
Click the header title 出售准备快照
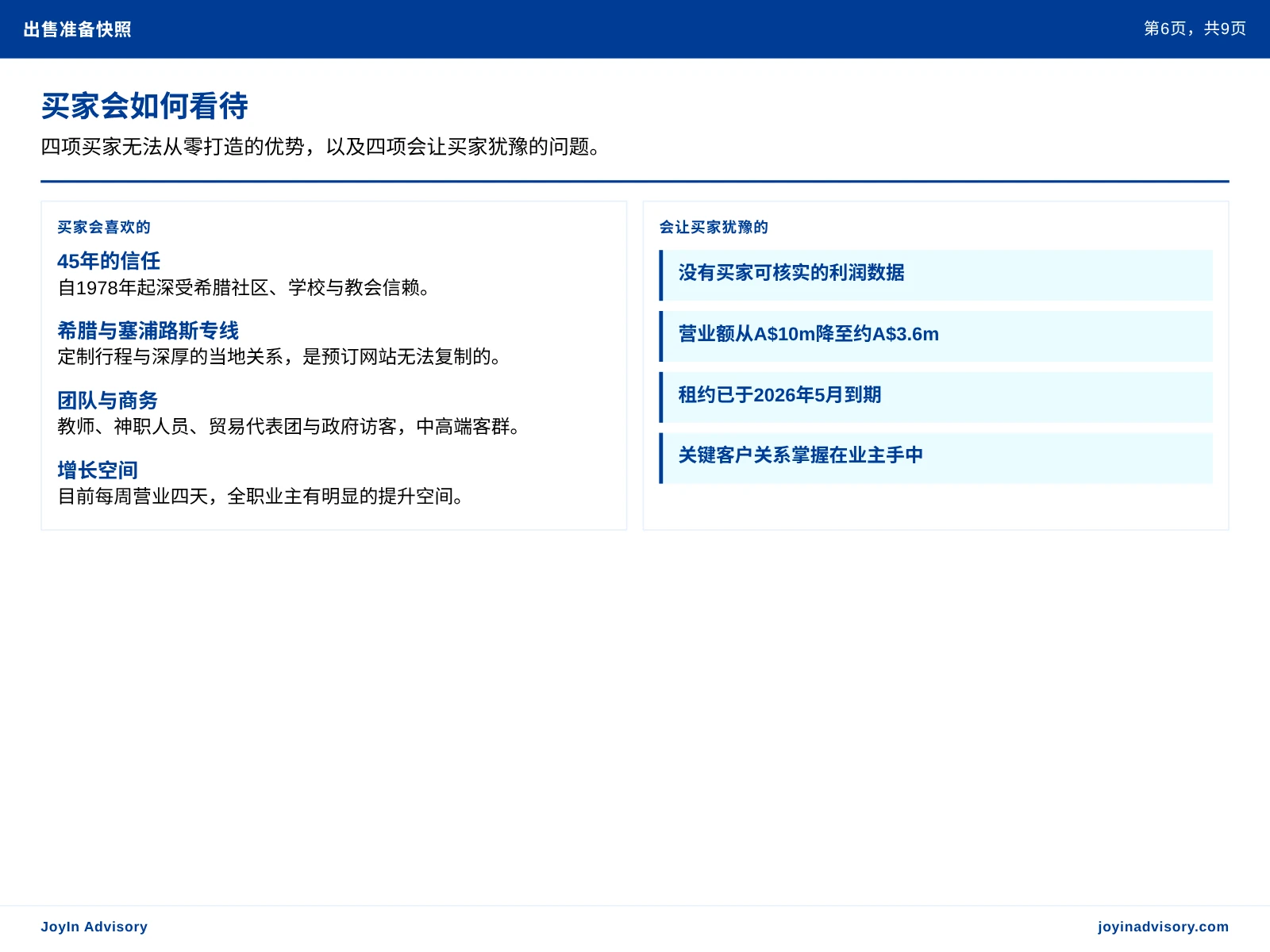coord(78,29)
